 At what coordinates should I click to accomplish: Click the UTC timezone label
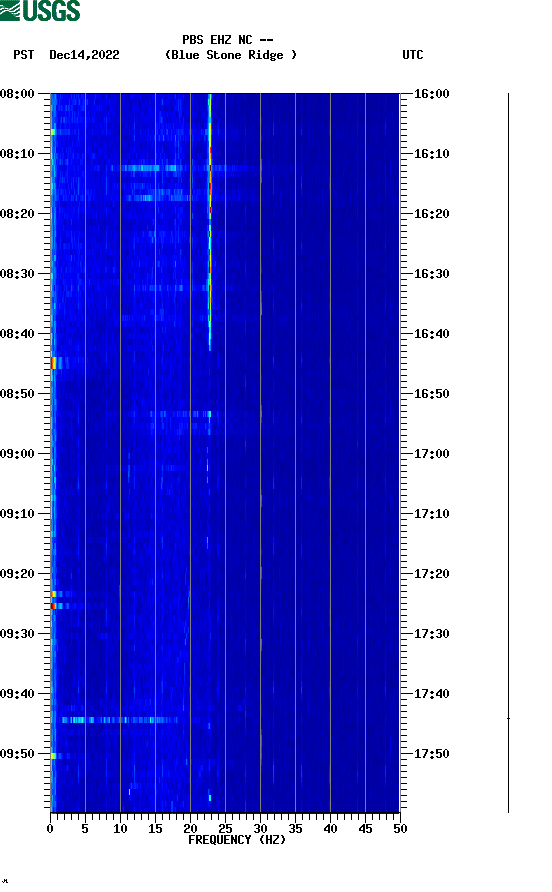click(413, 55)
